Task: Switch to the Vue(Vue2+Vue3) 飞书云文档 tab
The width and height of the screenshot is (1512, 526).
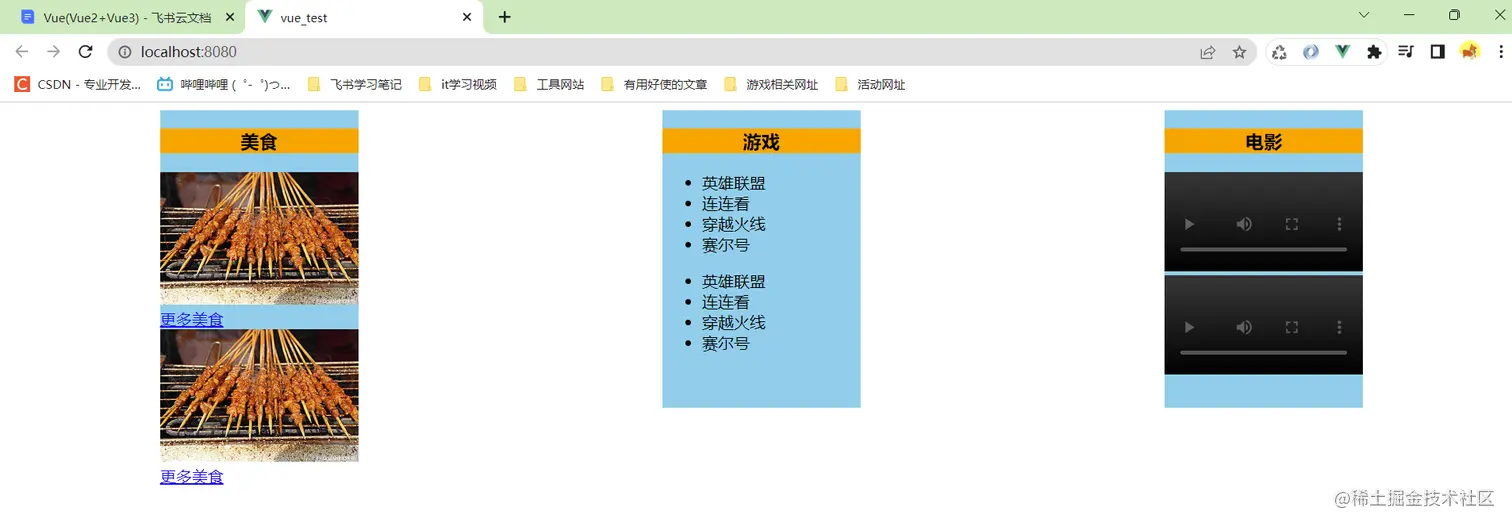Action: click(x=122, y=17)
